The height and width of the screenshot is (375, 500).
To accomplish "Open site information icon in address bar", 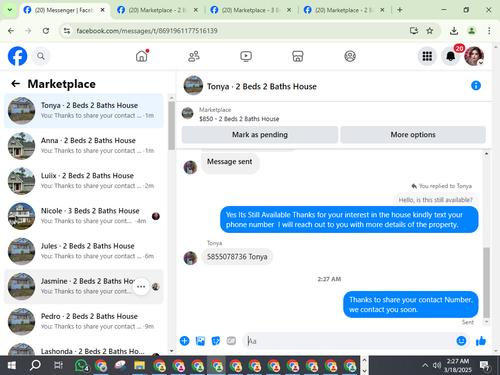I will [67, 31].
